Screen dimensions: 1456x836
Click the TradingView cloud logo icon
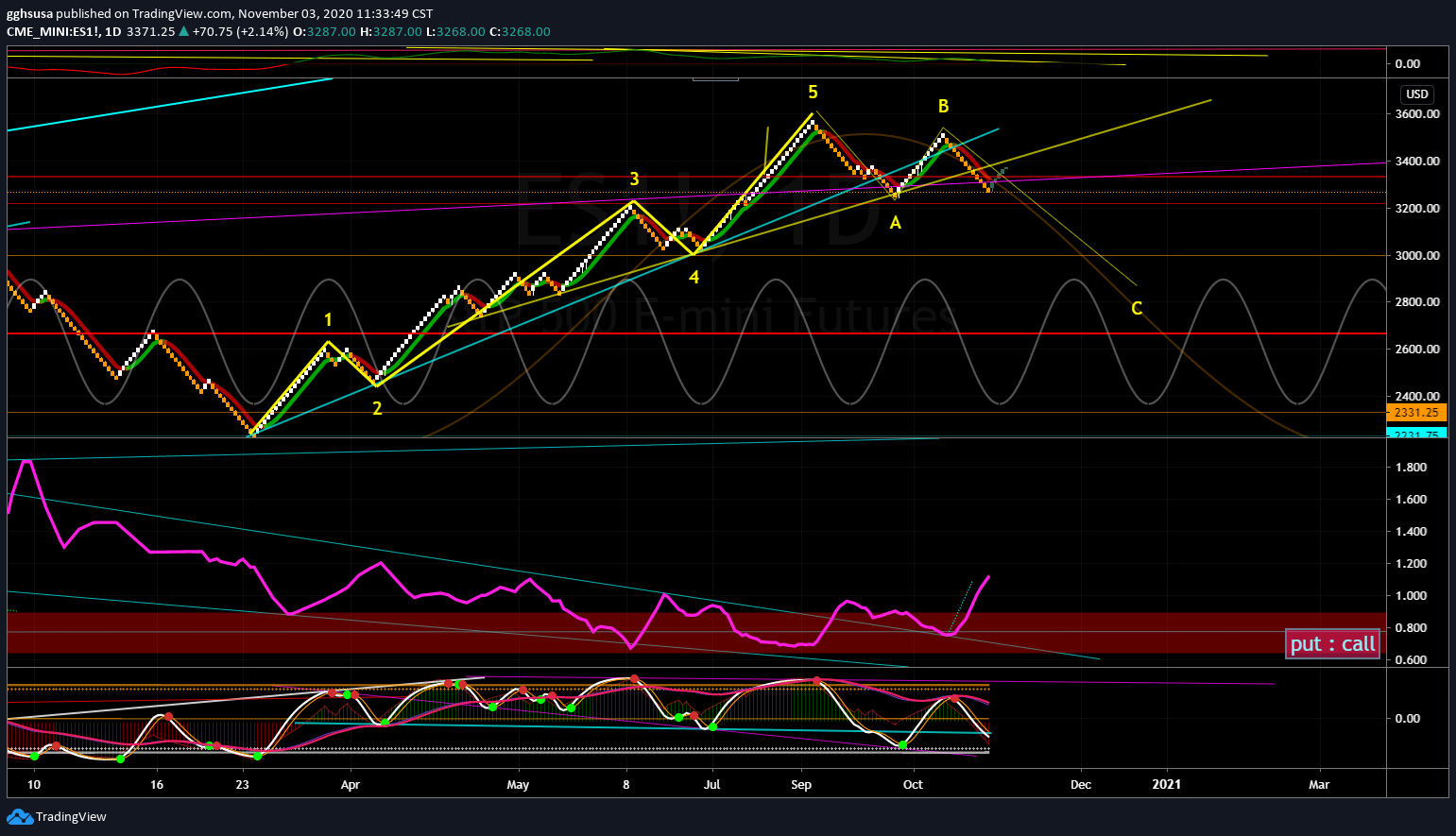click(x=19, y=816)
